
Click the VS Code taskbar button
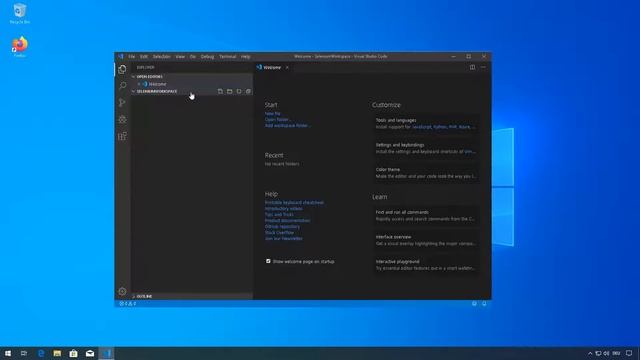(107, 353)
